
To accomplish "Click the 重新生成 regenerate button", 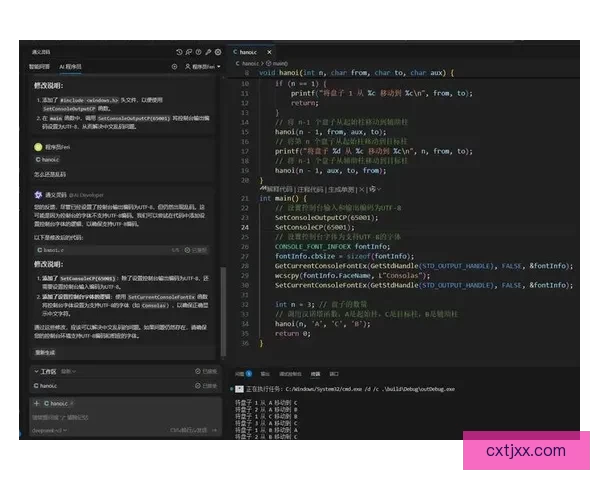I will (46, 352).
